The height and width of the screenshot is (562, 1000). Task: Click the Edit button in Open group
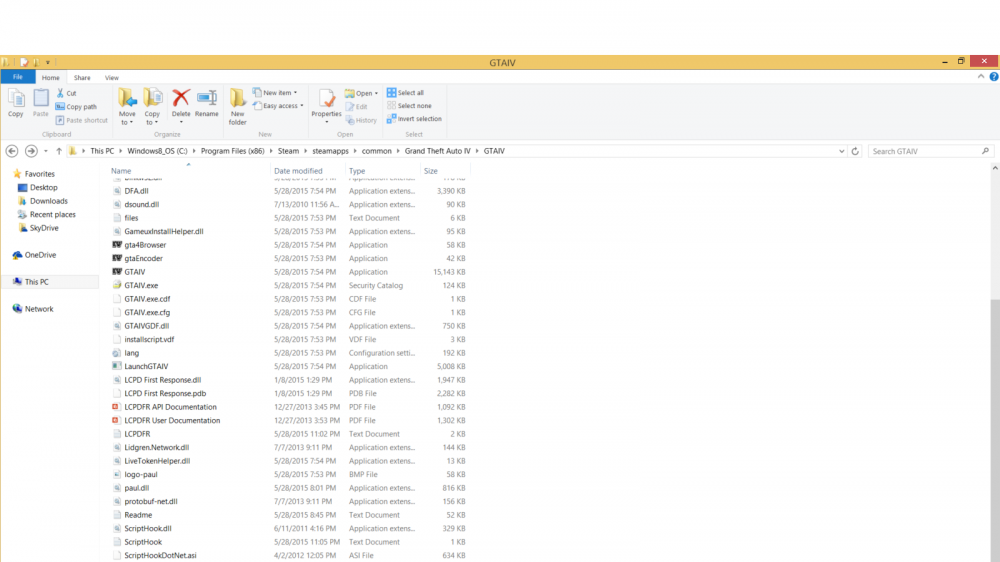coord(357,107)
